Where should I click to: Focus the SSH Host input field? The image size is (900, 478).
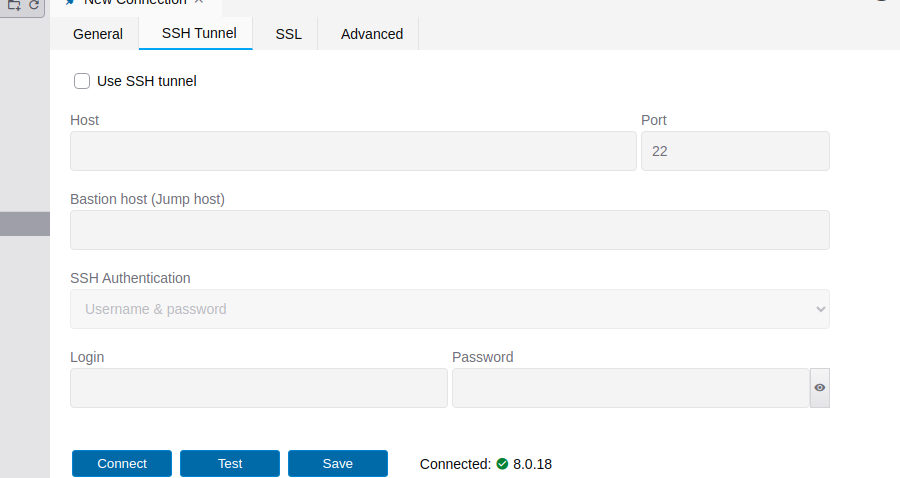click(x=353, y=151)
